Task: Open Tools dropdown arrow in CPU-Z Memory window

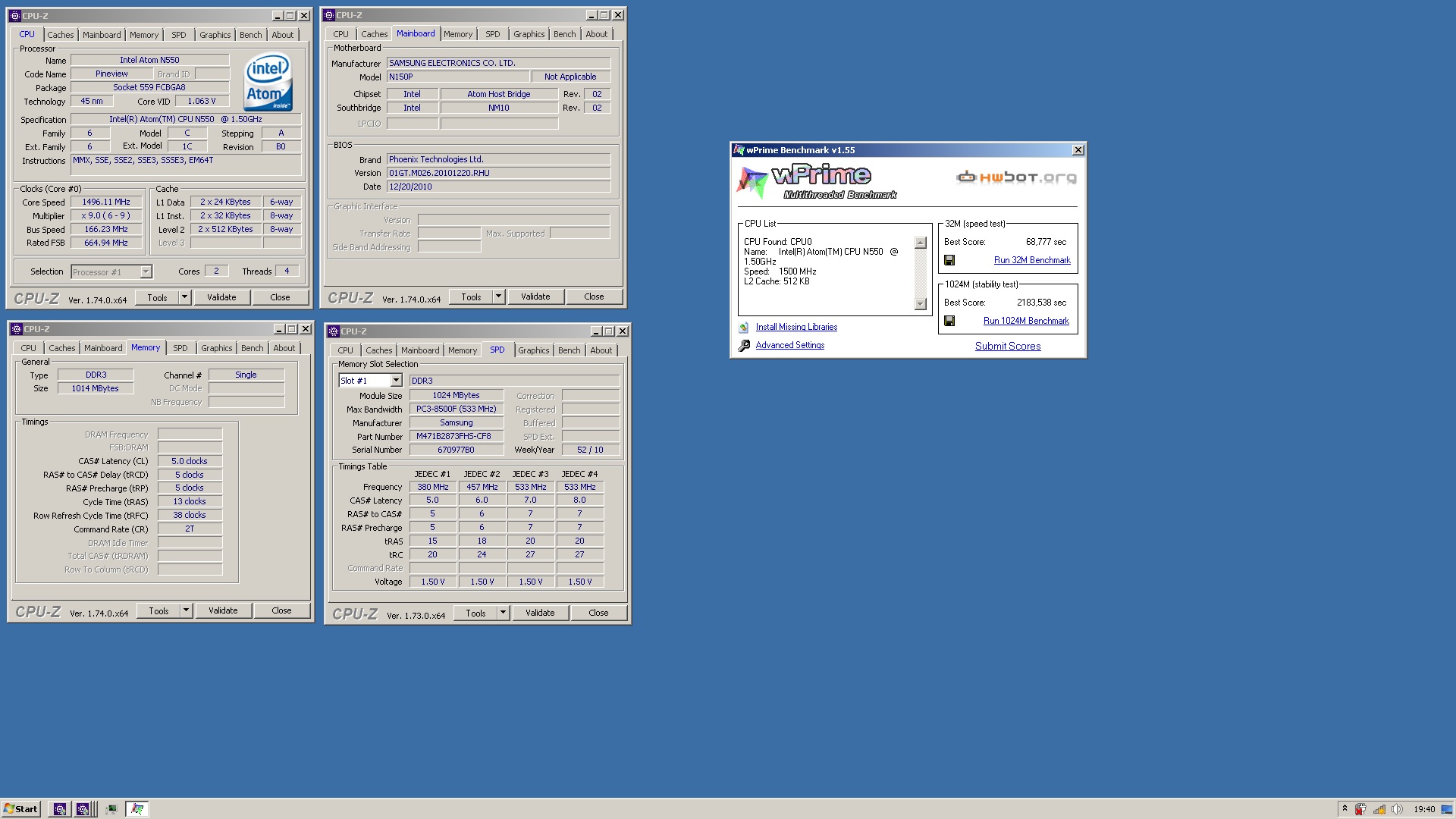Action: click(x=186, y=610)
